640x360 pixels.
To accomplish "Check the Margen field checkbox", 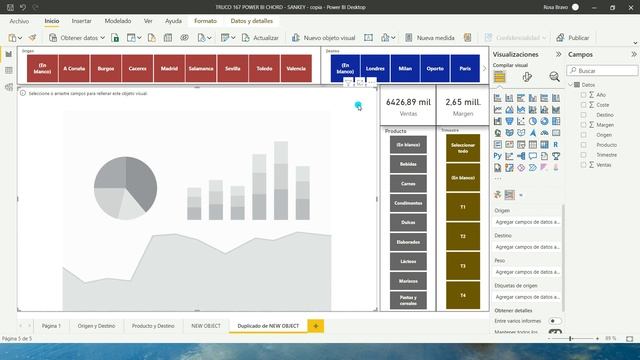I will [583, 125].
